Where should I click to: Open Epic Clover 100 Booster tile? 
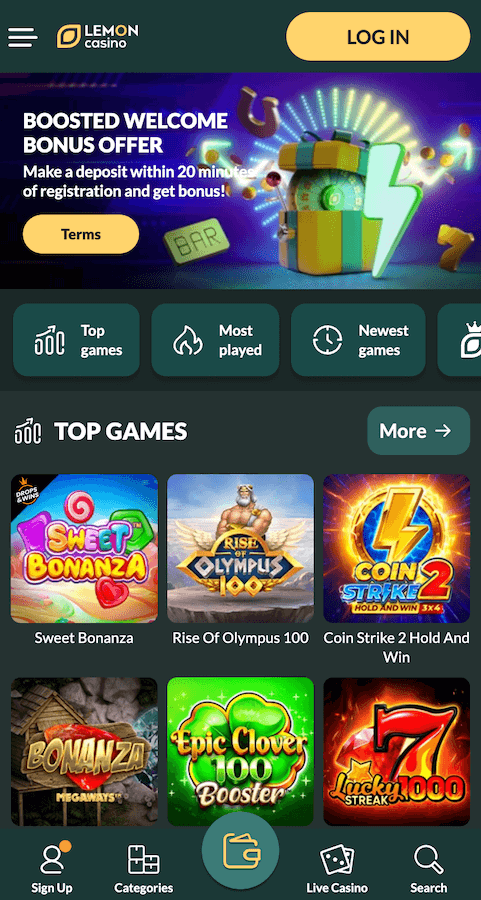[x=240, y=752]
